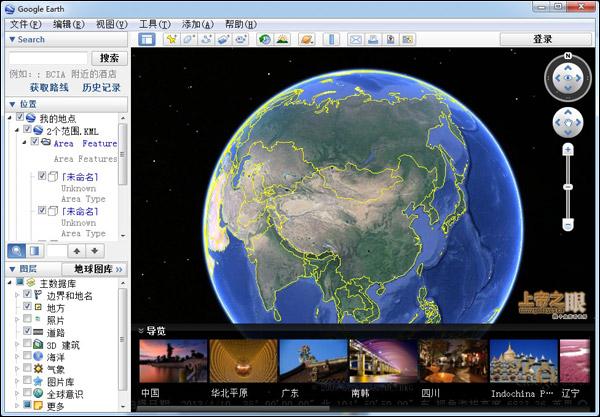Screen dimensions: 600x417
Task: Toggle sunlight across the landscape icon
Action: 282,39
